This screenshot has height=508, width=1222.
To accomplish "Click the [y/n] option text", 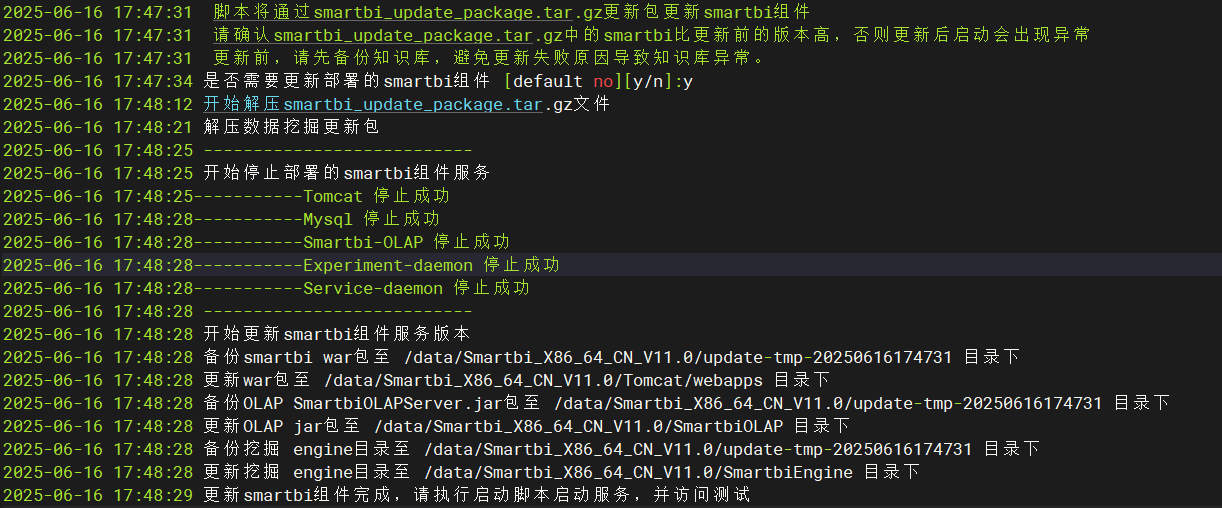I will coord(648,81).
